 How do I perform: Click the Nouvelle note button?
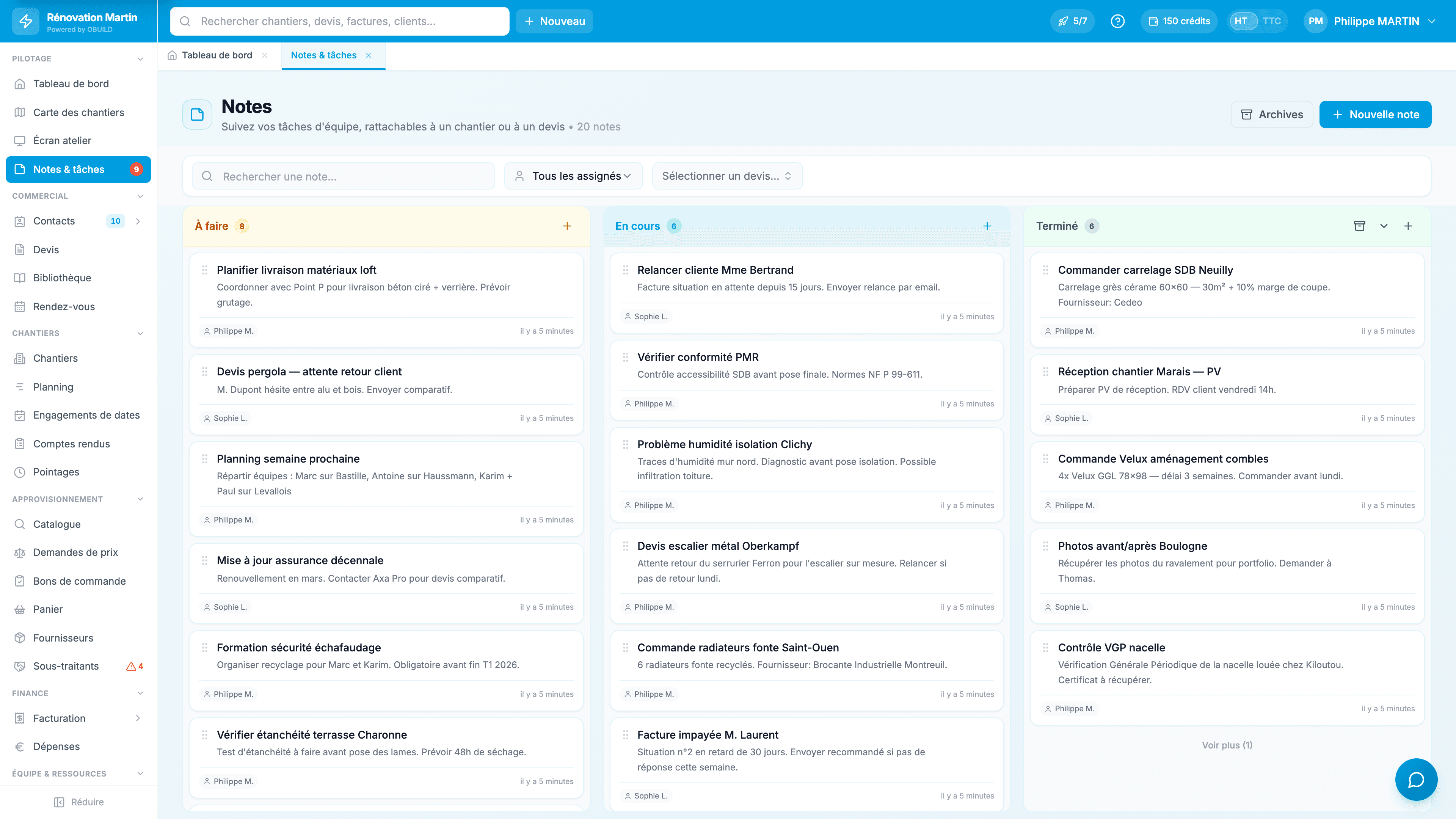coord(1375,115)
